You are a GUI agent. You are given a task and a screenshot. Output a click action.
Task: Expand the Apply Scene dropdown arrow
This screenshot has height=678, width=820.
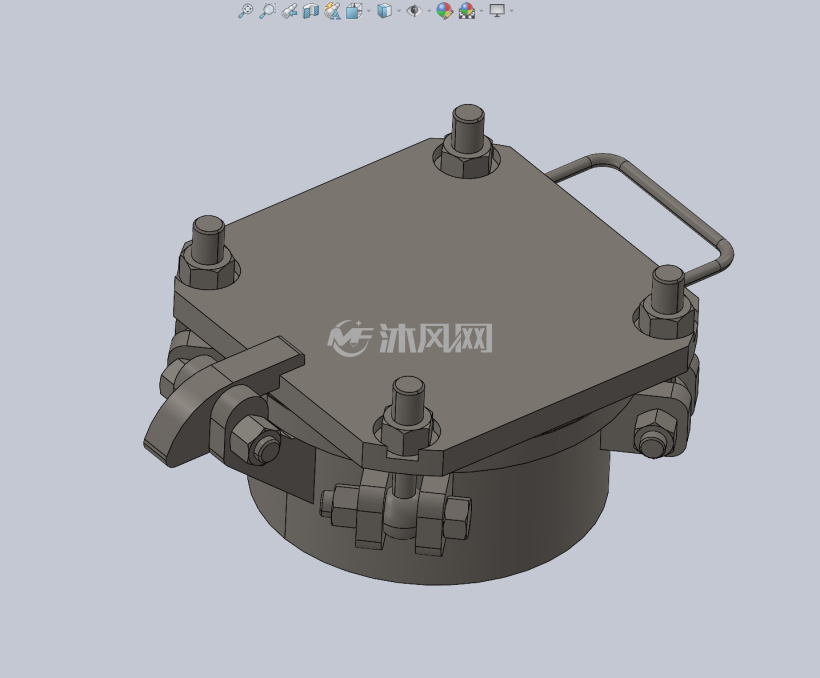tap(481, 11)
